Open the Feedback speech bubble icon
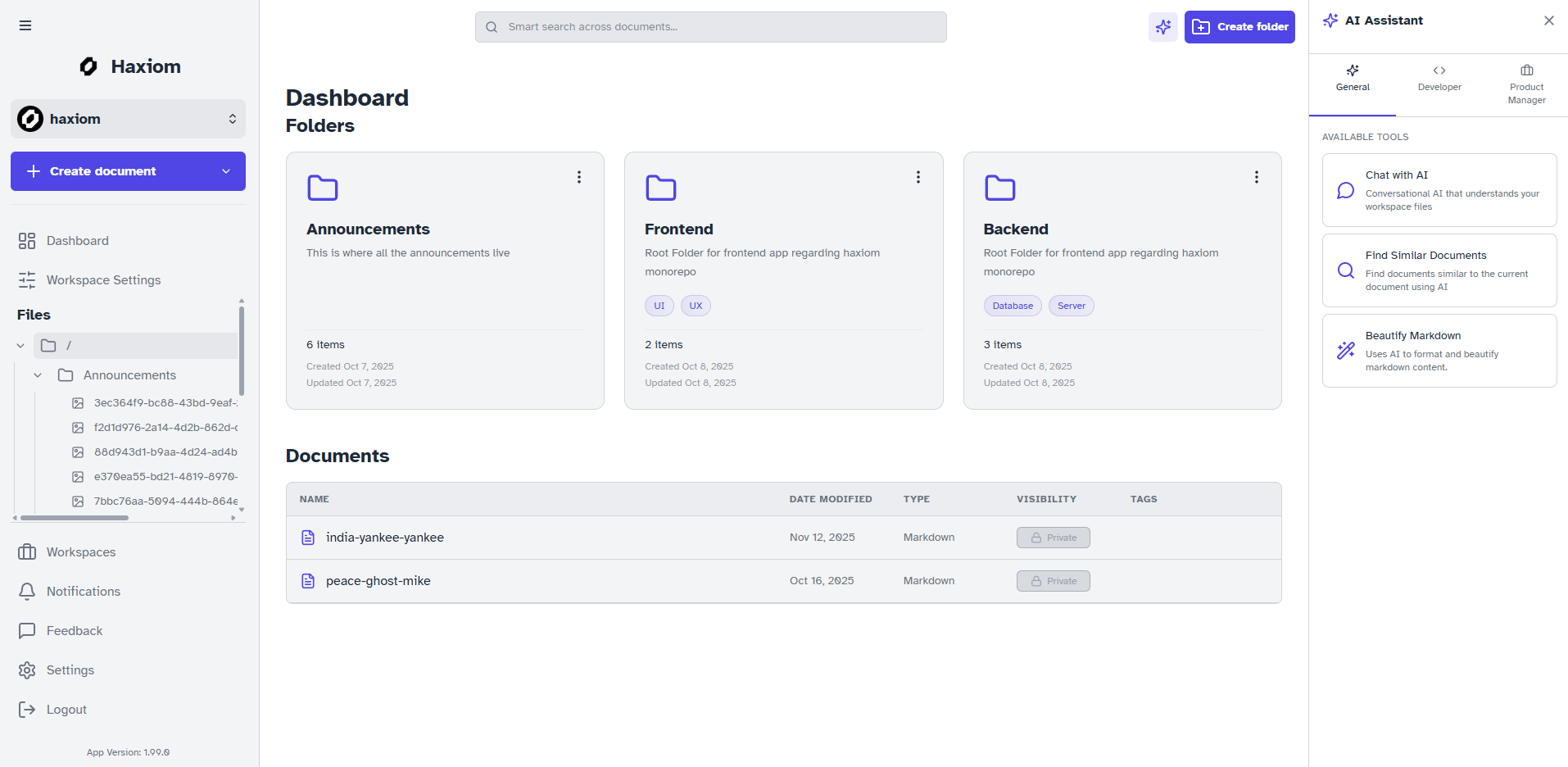The height and width of the screenshot is (767, 1568). [28, 630]
